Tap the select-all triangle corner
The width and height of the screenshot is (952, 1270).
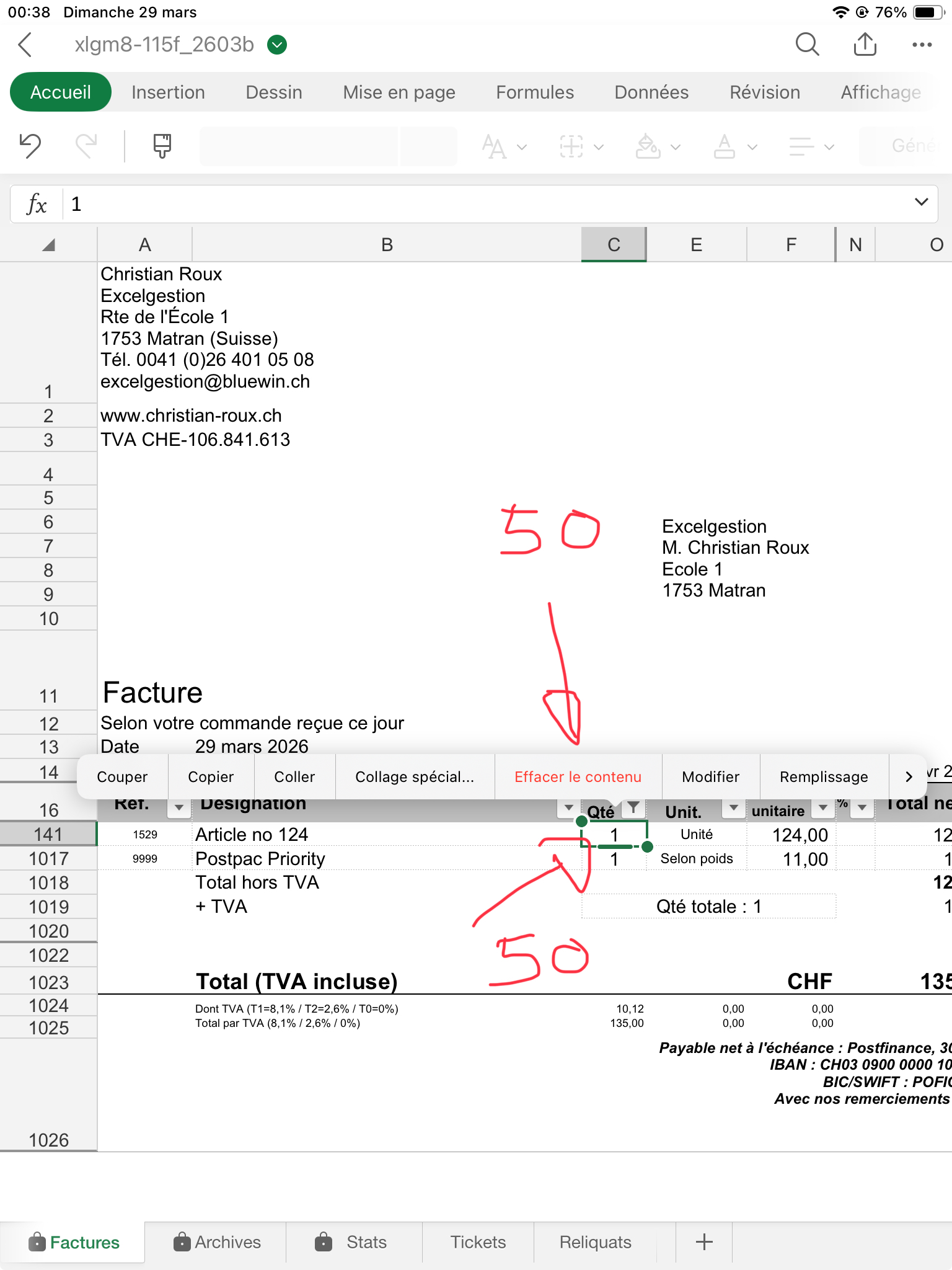pos(48,245)
